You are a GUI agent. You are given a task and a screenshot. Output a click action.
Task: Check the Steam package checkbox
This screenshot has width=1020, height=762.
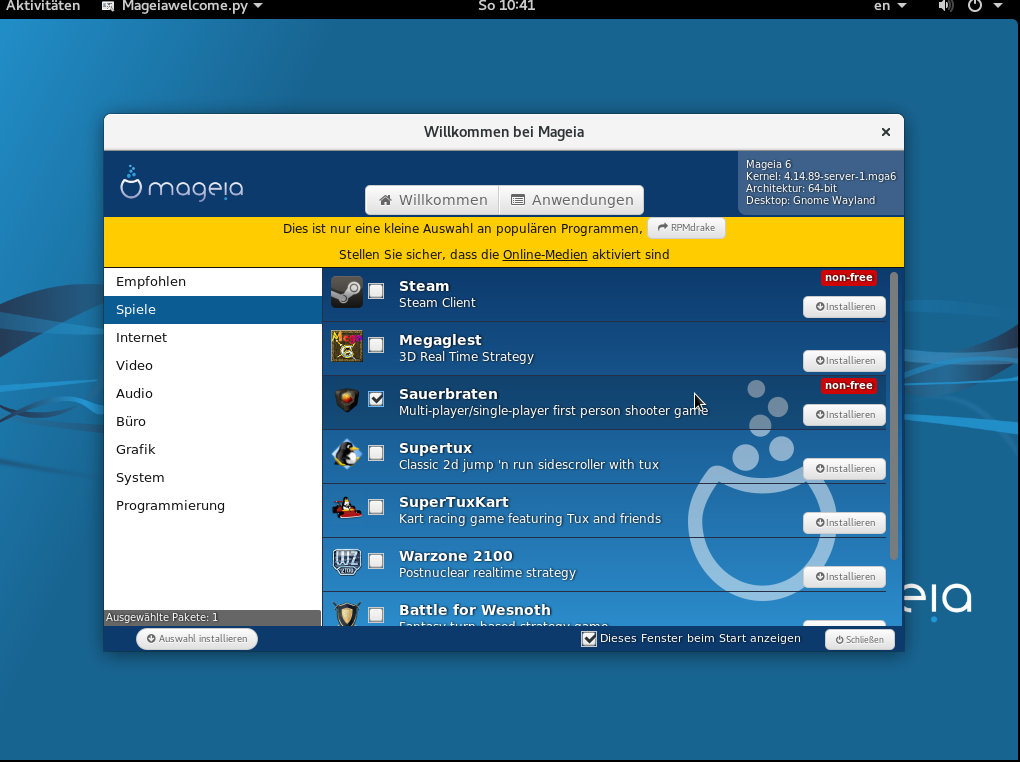[x=376, y=291]
